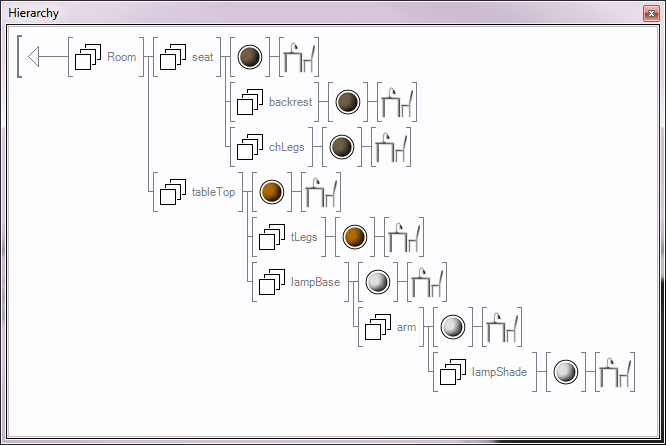Select the lampBase node label

pyautogui.click(x=314, y=282)
